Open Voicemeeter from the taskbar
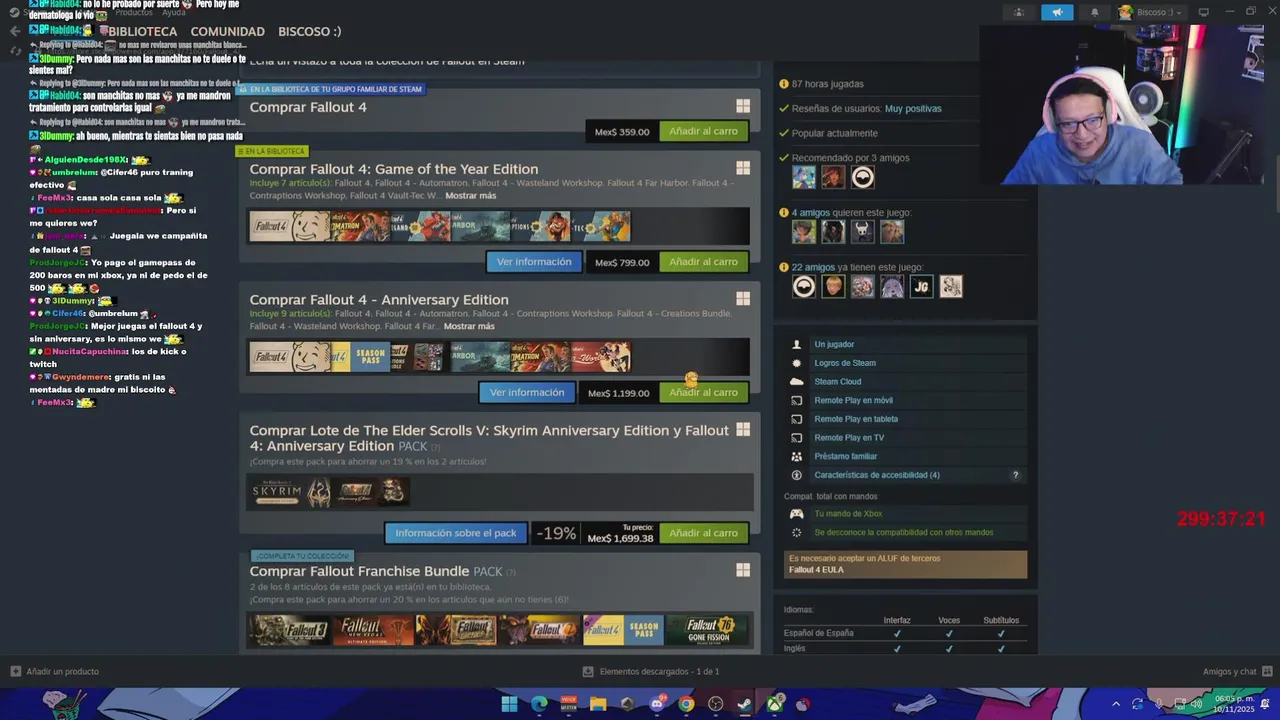Viewport: 1280px width, 720px height. (x=569, y=704)
